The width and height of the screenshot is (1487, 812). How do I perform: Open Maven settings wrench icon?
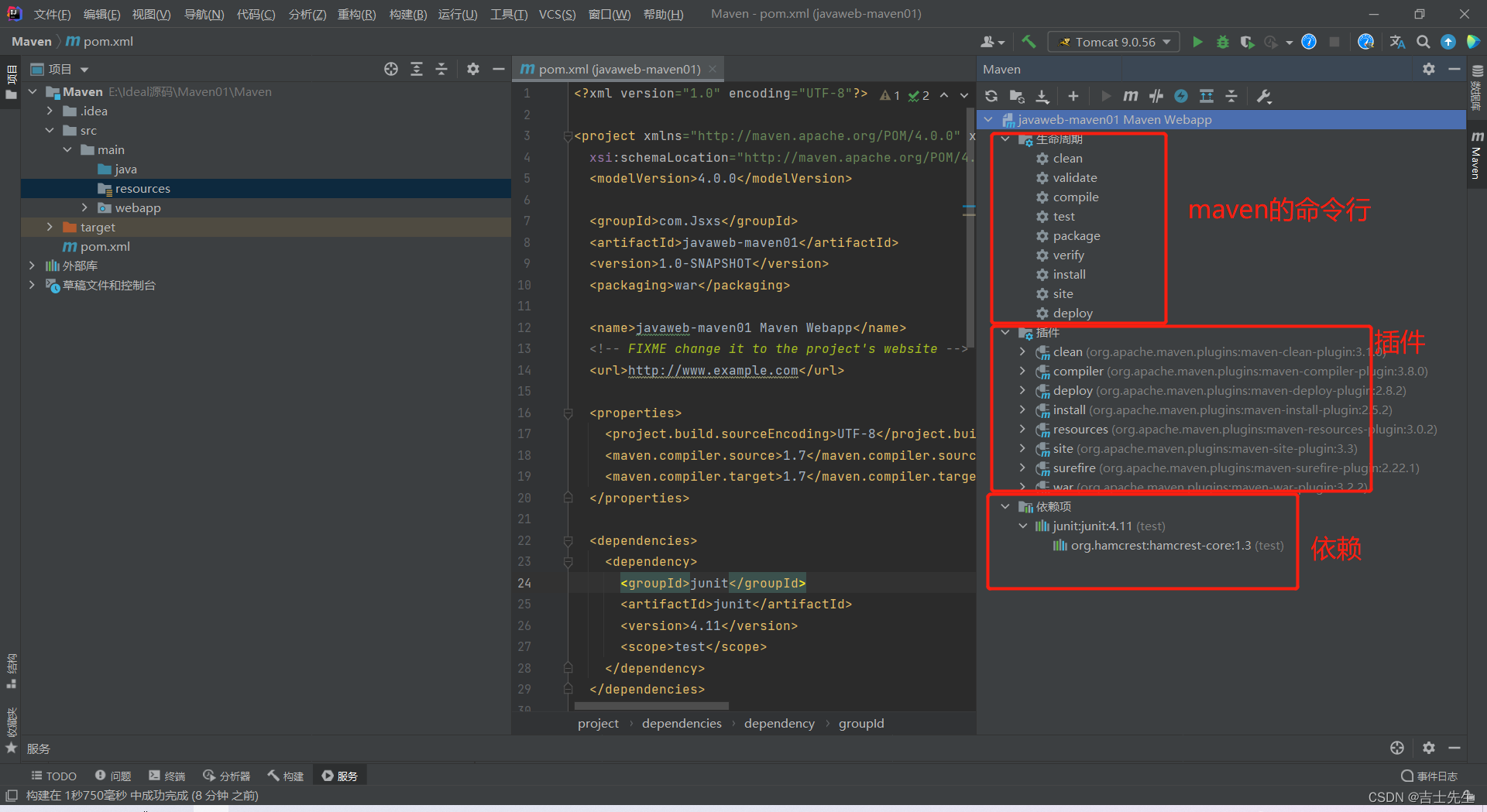(x=1264, y=96)
